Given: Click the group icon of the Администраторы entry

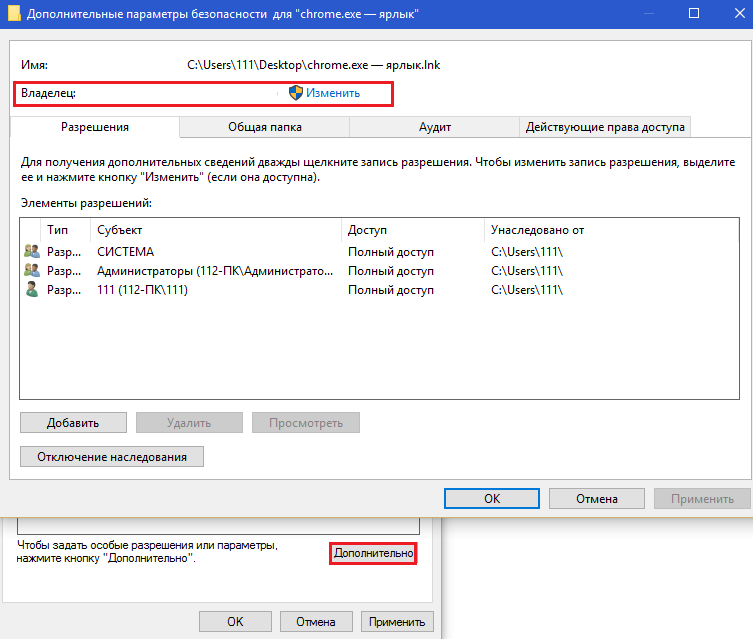Looking at the screenshot, I should [32, 271].
